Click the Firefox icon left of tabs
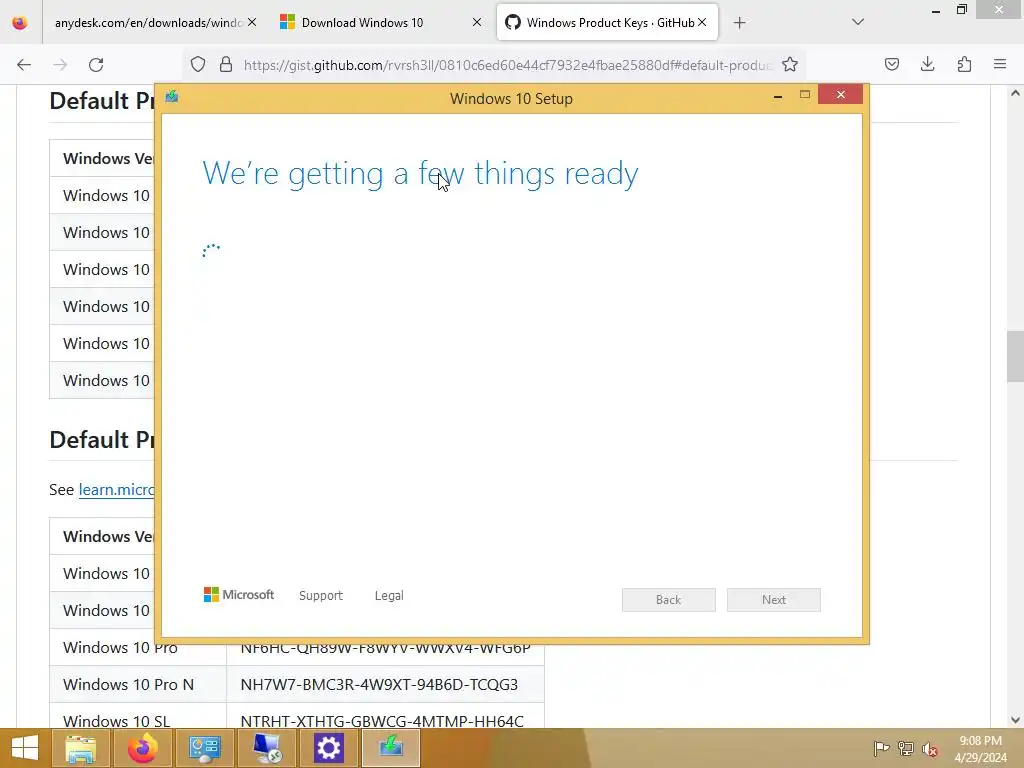This screenshot has height=768, width=1024. pos(20,22)
